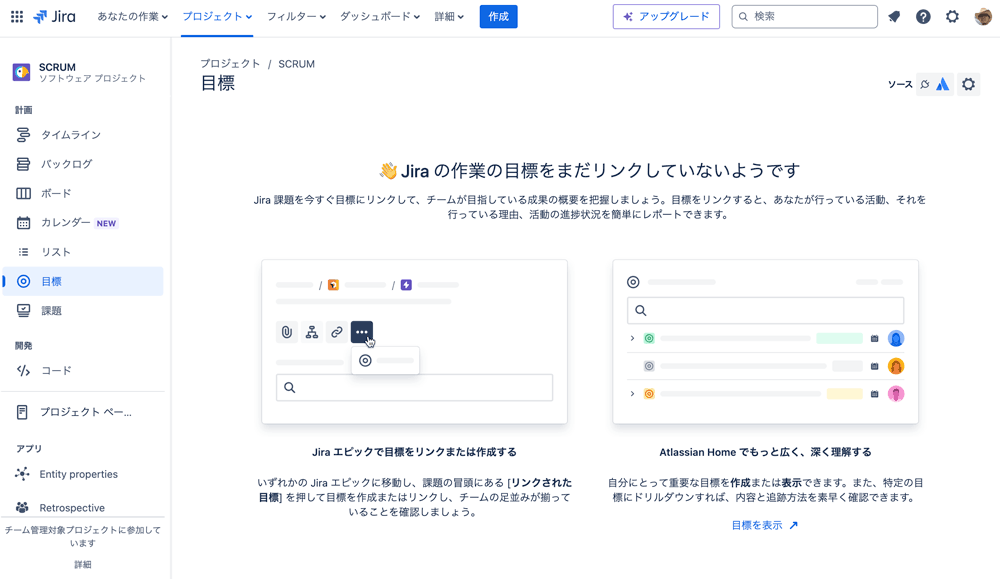This screenshot has height=579, width=1000.
Task: Open ボード in the sidebar
Action: tap(83, 193)
